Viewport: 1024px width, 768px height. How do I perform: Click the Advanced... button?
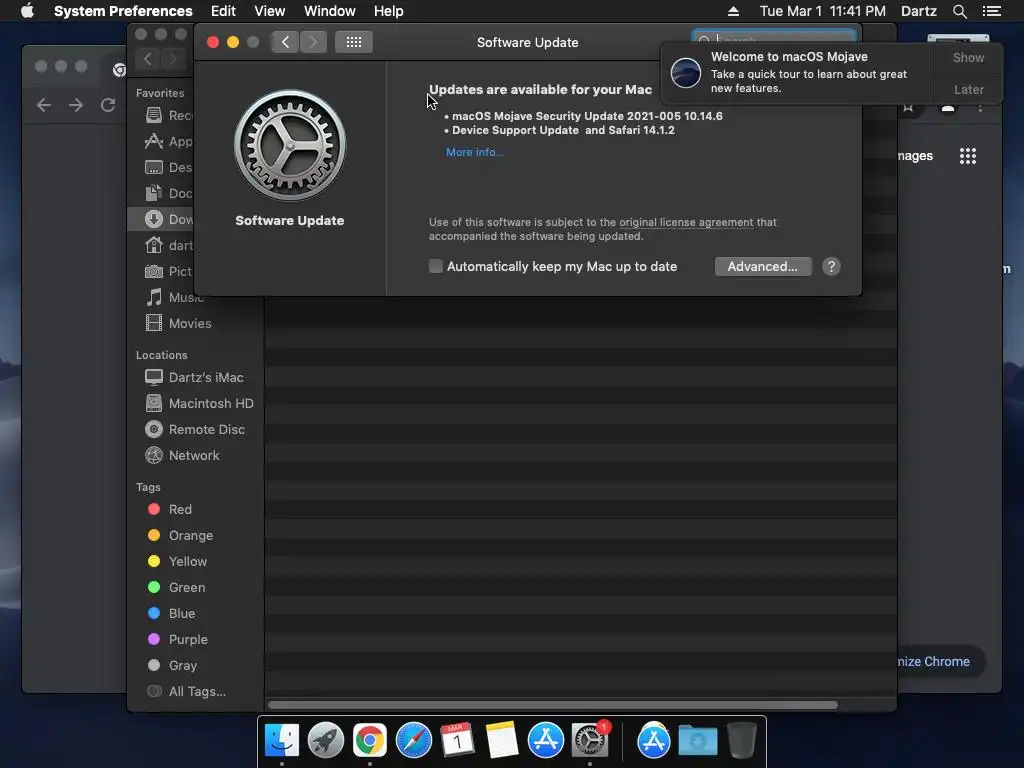pos(763,266)
